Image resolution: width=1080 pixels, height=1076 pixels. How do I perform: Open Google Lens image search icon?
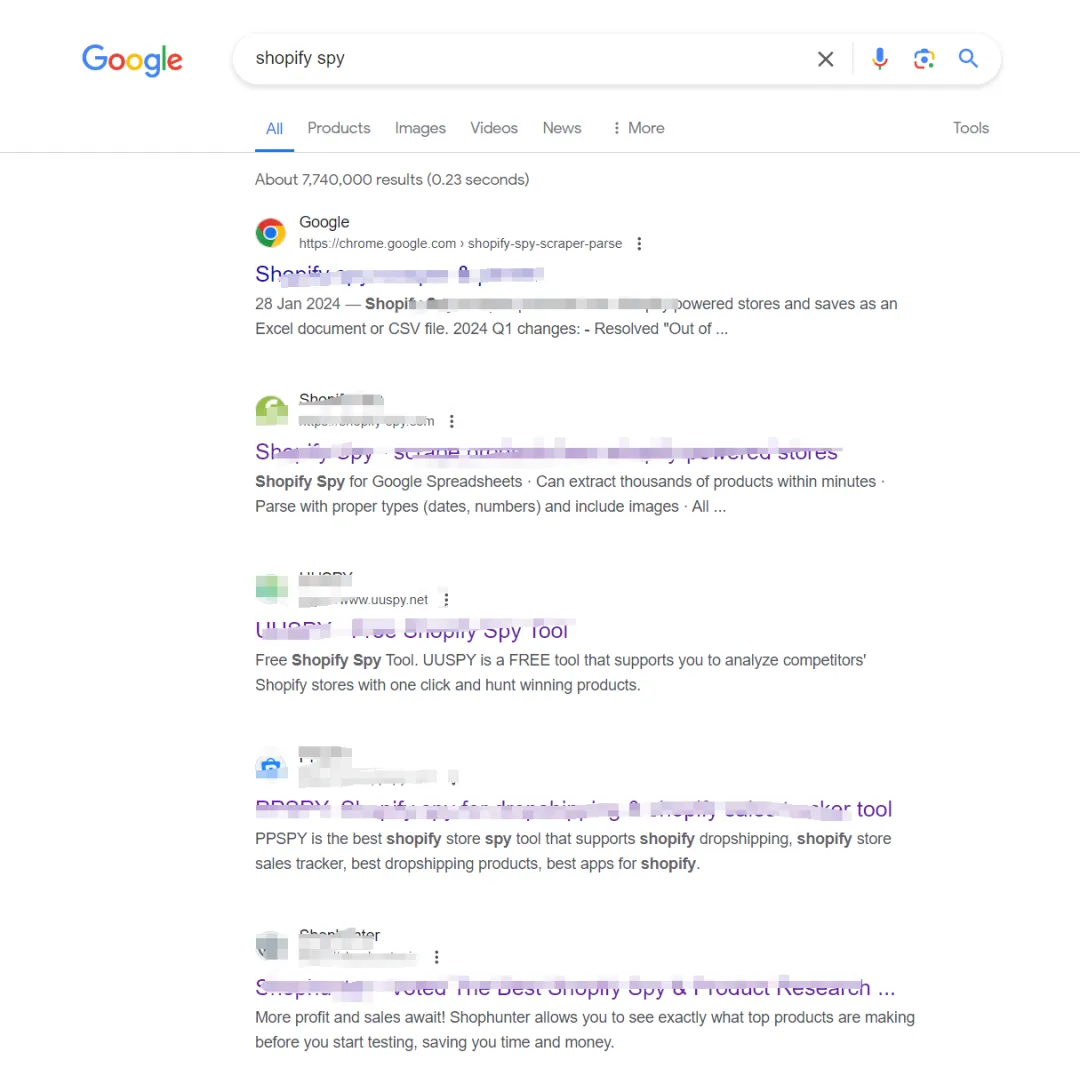(x=924, y=59)
